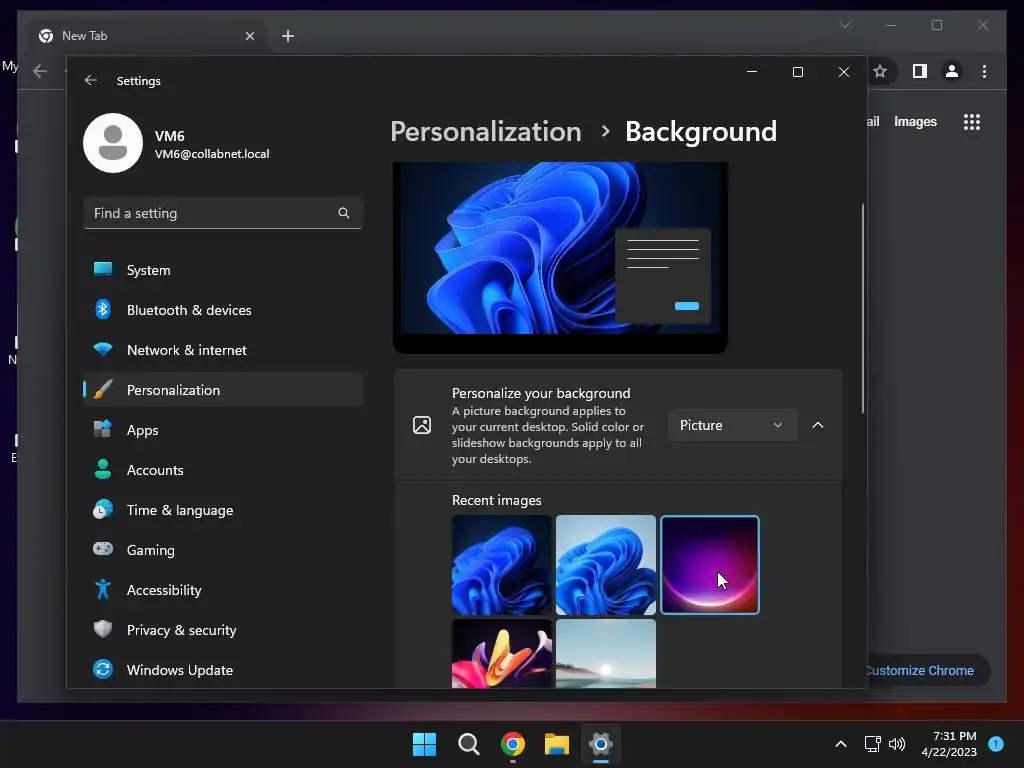The width and height of the screenshot is (1024, 768).
Task: Close the New Tab tab
Action: (249, 36)
